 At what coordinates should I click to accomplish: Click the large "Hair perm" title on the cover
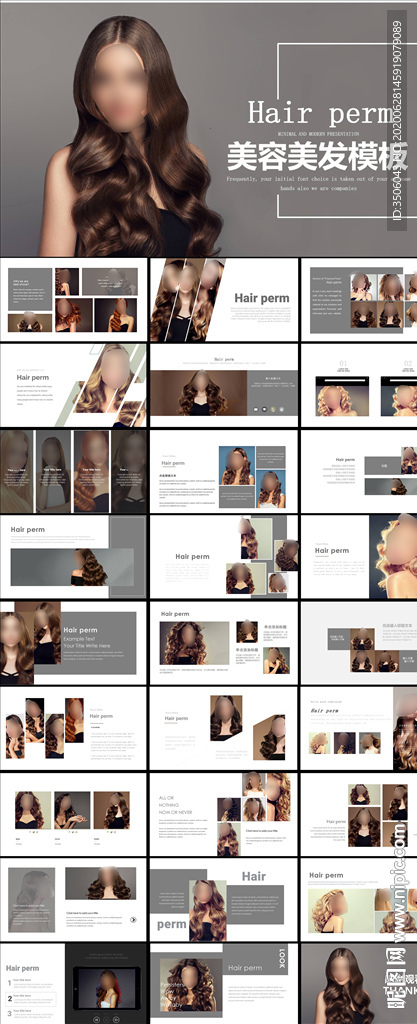point(320,114)
